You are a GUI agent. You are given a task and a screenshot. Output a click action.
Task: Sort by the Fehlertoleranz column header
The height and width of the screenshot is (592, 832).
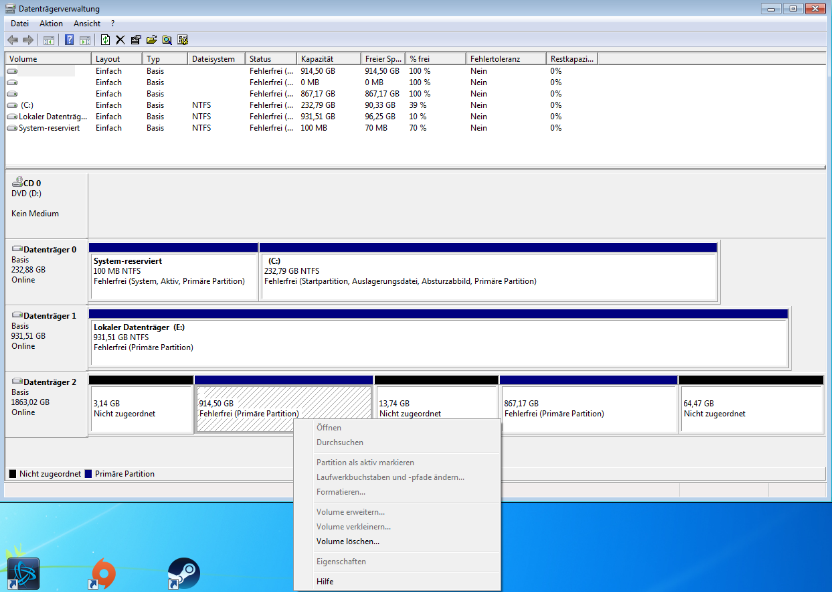tap(506, 59)
